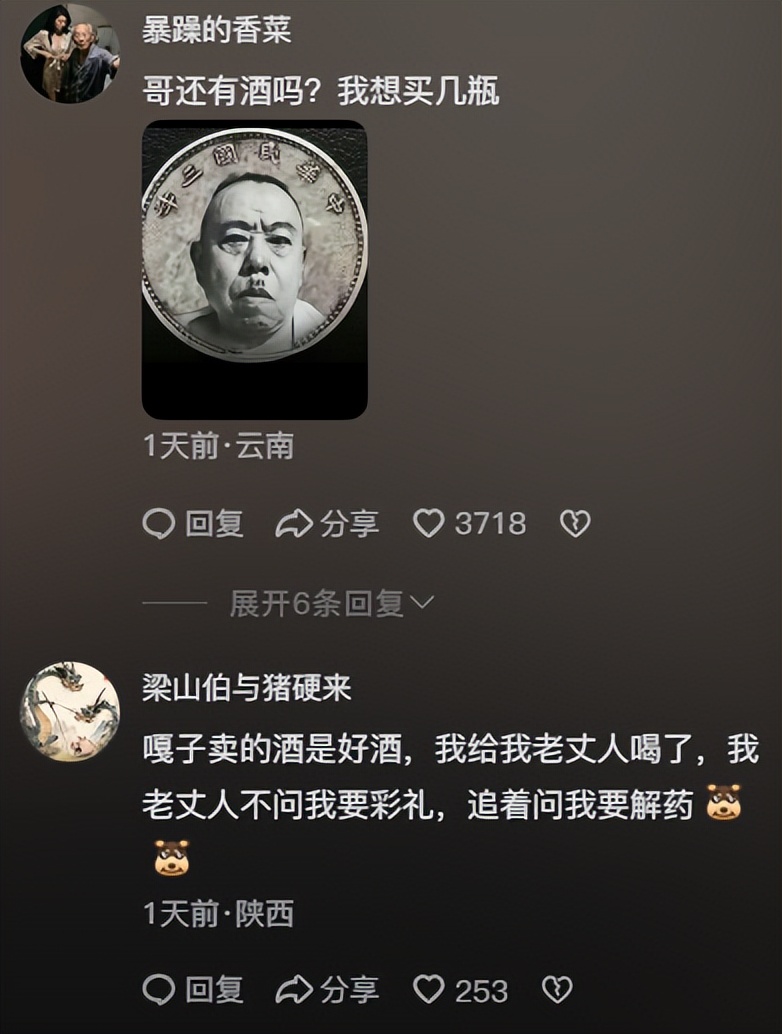Select the comment text 哥还有酒吗？我想买几瓶
782x1034 pixels.
click(x=321, y=91)
